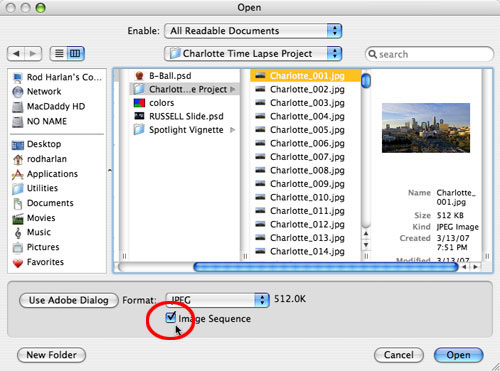Open the Format JPEG dropdown
500x371 pixels.
pos(217,300)
